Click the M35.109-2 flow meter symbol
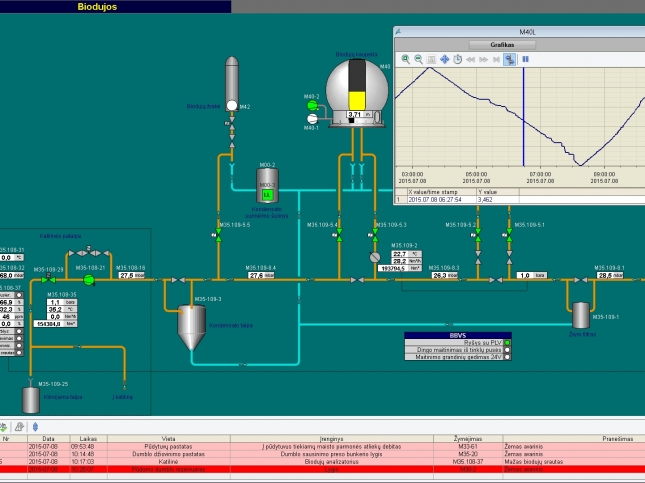This screenshot has width=645, height=483. [375, 258]
